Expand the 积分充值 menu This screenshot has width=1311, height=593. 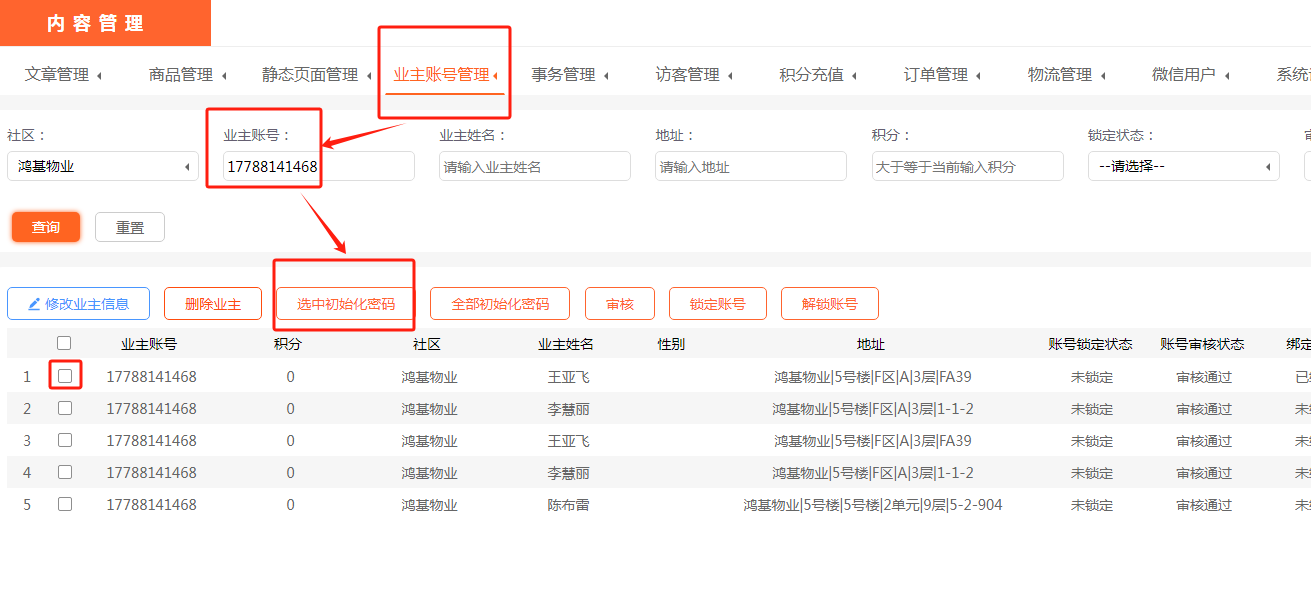point(811,75)
